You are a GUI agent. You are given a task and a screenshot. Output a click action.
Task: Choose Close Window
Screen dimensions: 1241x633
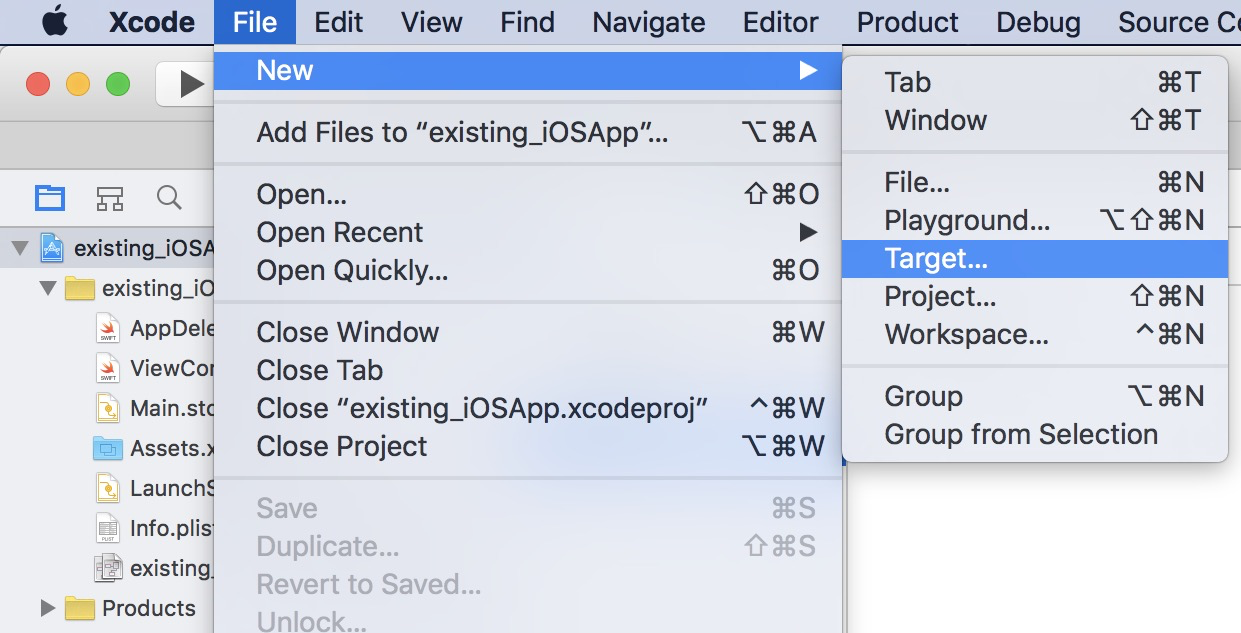(x=528, y=332)
